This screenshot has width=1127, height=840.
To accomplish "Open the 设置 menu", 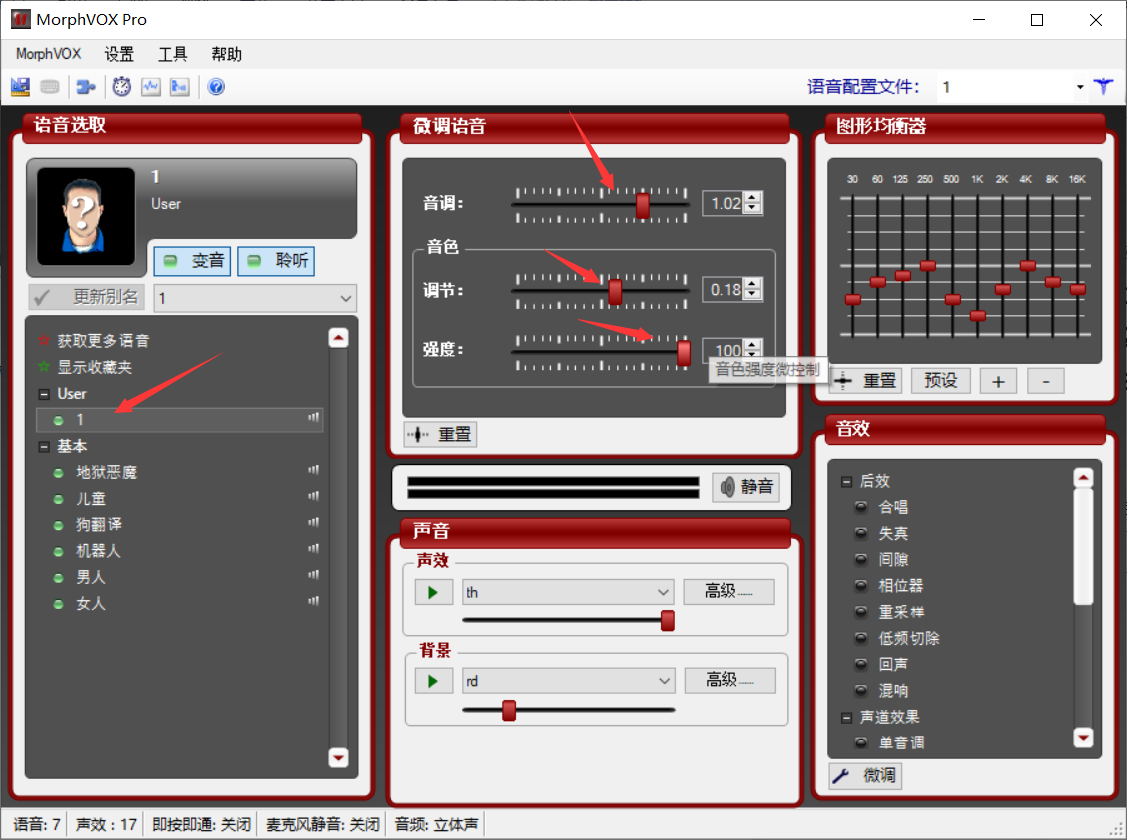I will pos(119,54).
